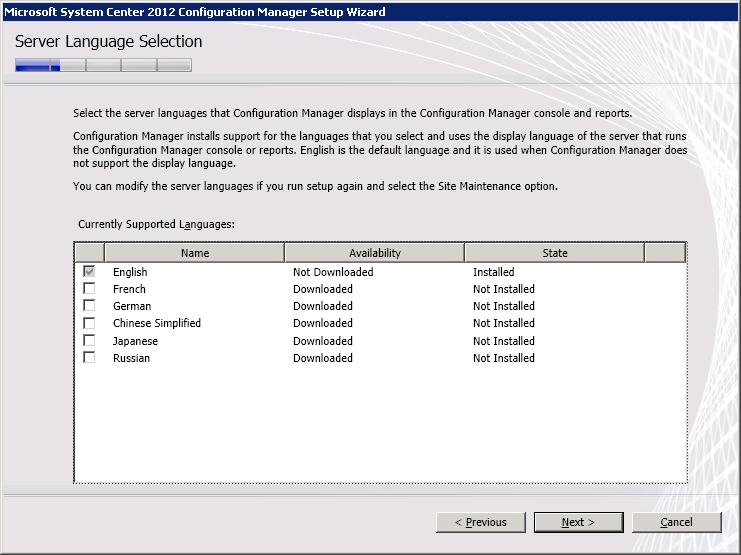Check the French language checkbox

tap(89, 289)
